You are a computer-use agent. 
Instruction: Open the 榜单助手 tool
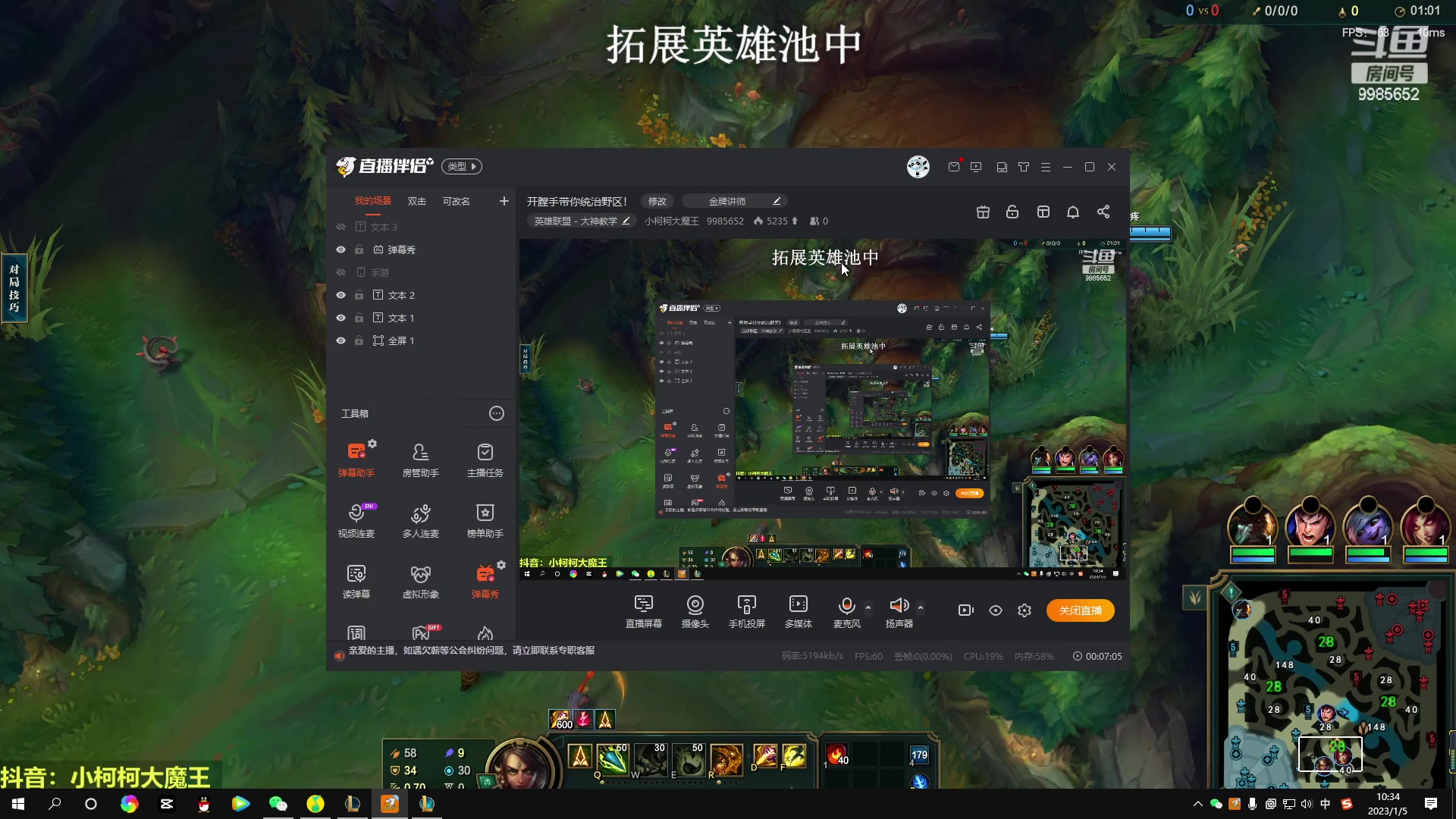tap(485, 520)
